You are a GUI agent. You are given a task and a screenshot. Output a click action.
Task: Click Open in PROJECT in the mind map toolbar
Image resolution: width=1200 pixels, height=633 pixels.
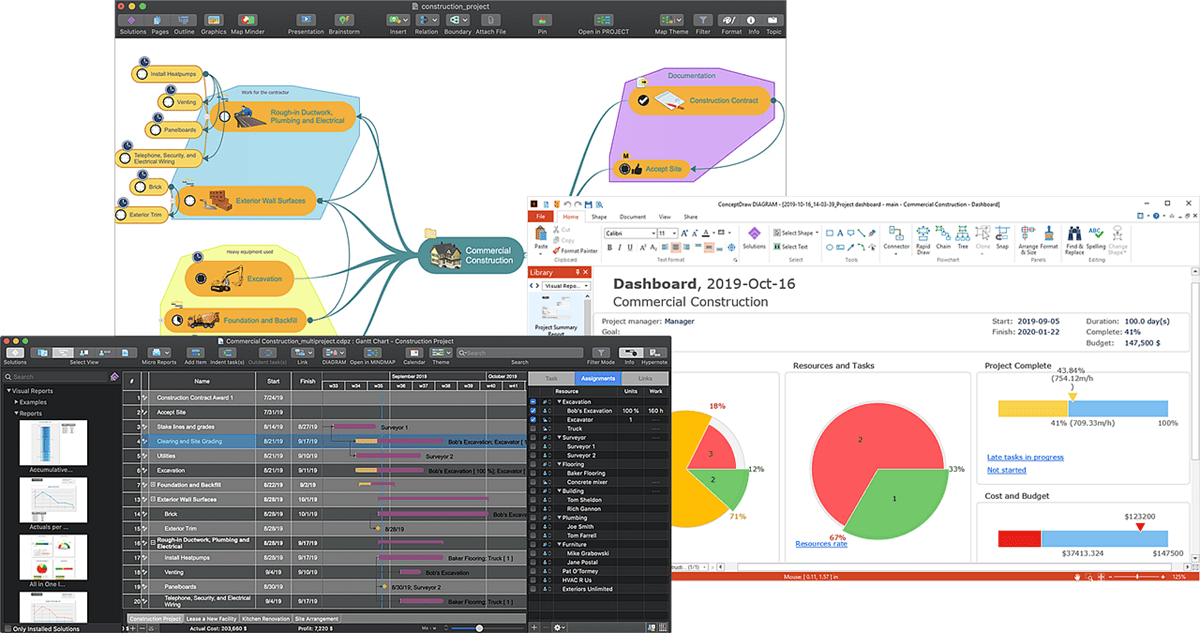pos(603,23)
